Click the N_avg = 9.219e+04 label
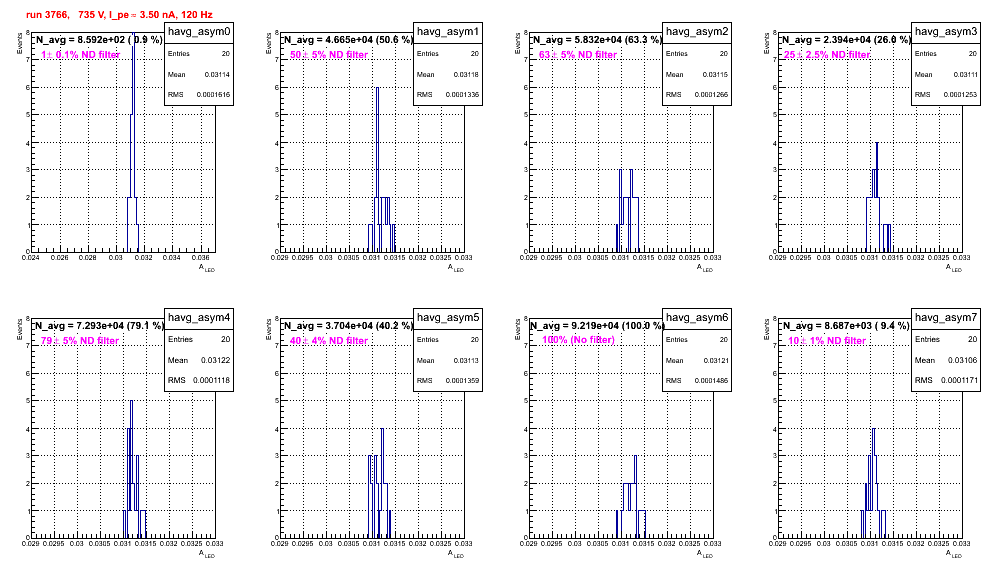Screen dimensions: 996x572 [596, 326]
